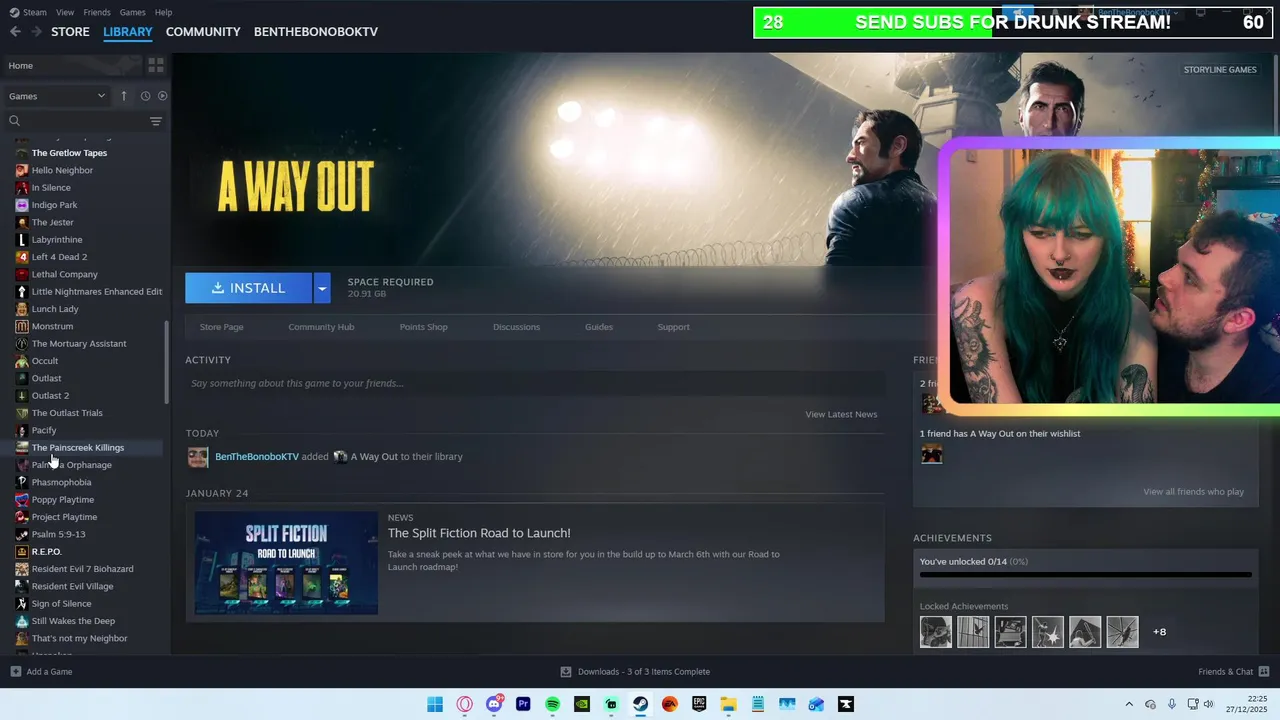This screenshot has height=720, width=1280.
Task: Open the Games category dropdown
Action: (57, 96)
